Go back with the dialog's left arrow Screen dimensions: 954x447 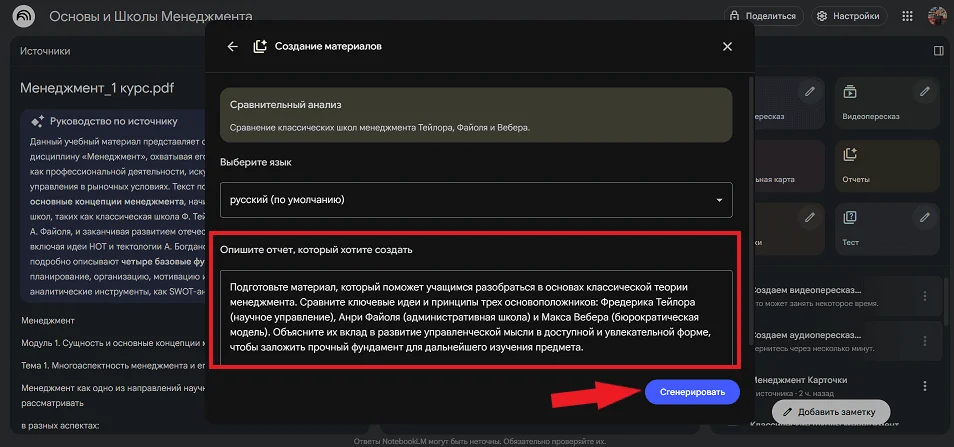click(x=232, y=46)
